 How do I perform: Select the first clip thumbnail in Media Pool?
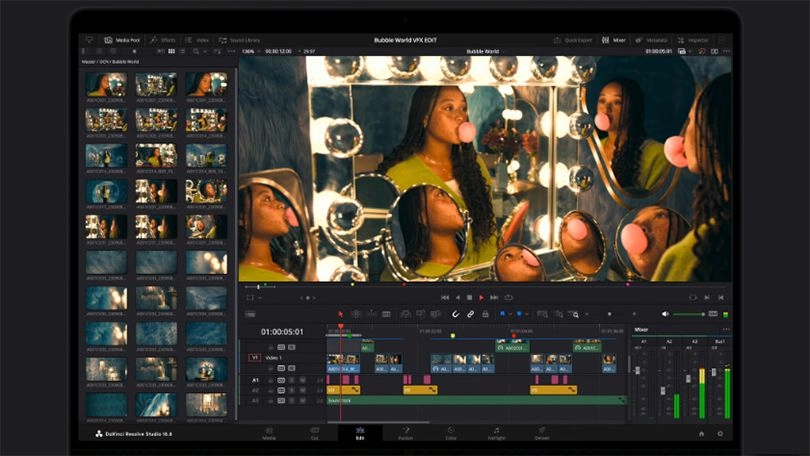(106, 85)
